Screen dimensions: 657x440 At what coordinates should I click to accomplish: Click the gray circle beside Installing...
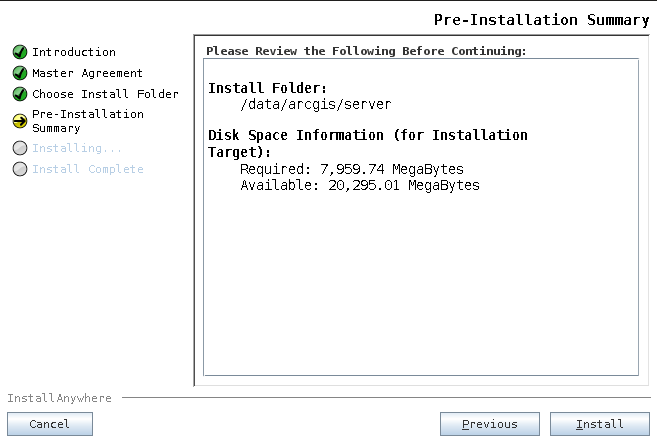pos(20,148)
